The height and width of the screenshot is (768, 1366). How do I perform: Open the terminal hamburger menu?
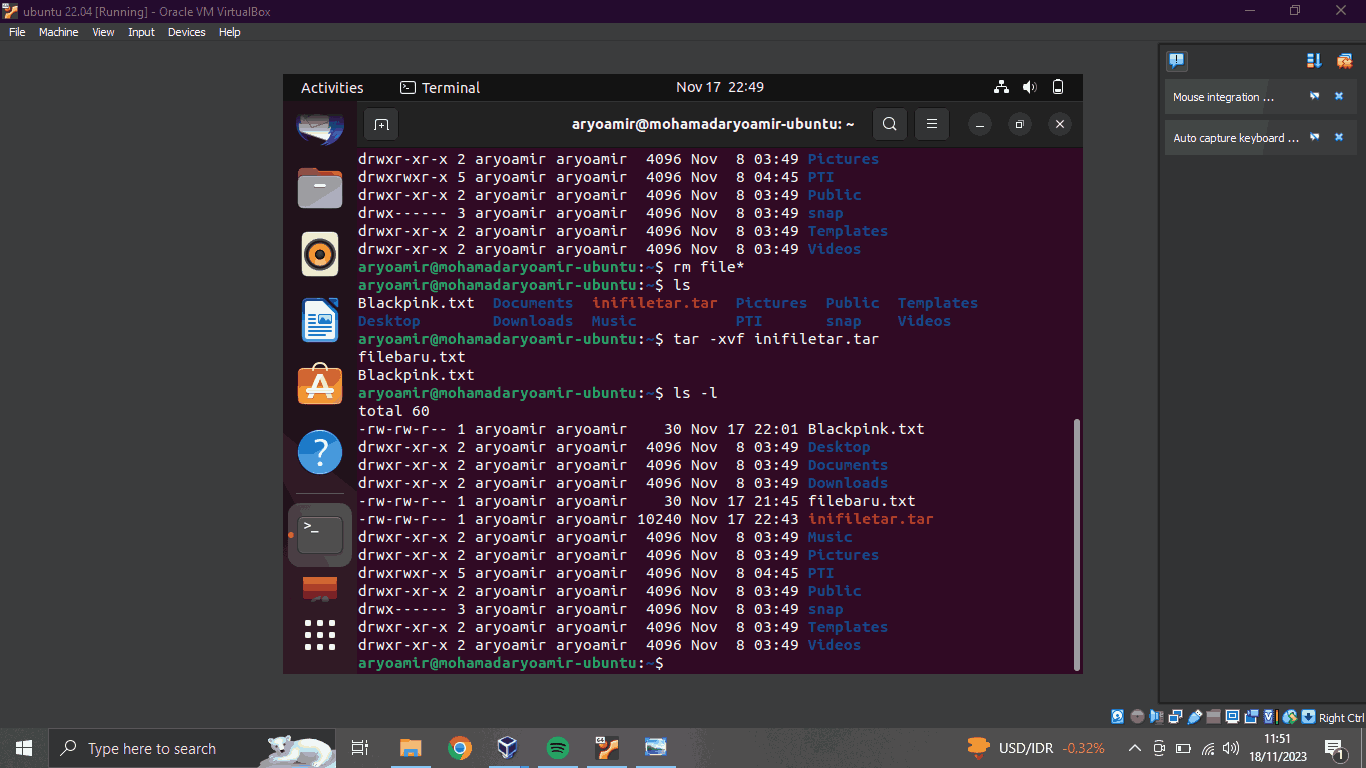931,125
